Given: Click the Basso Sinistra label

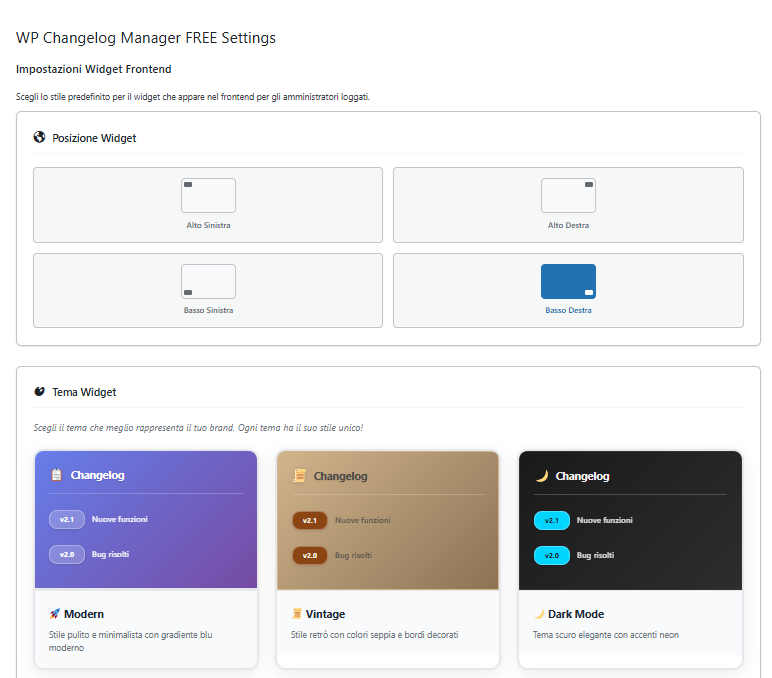Looking at the screenshot, I should tap(208, 310).
